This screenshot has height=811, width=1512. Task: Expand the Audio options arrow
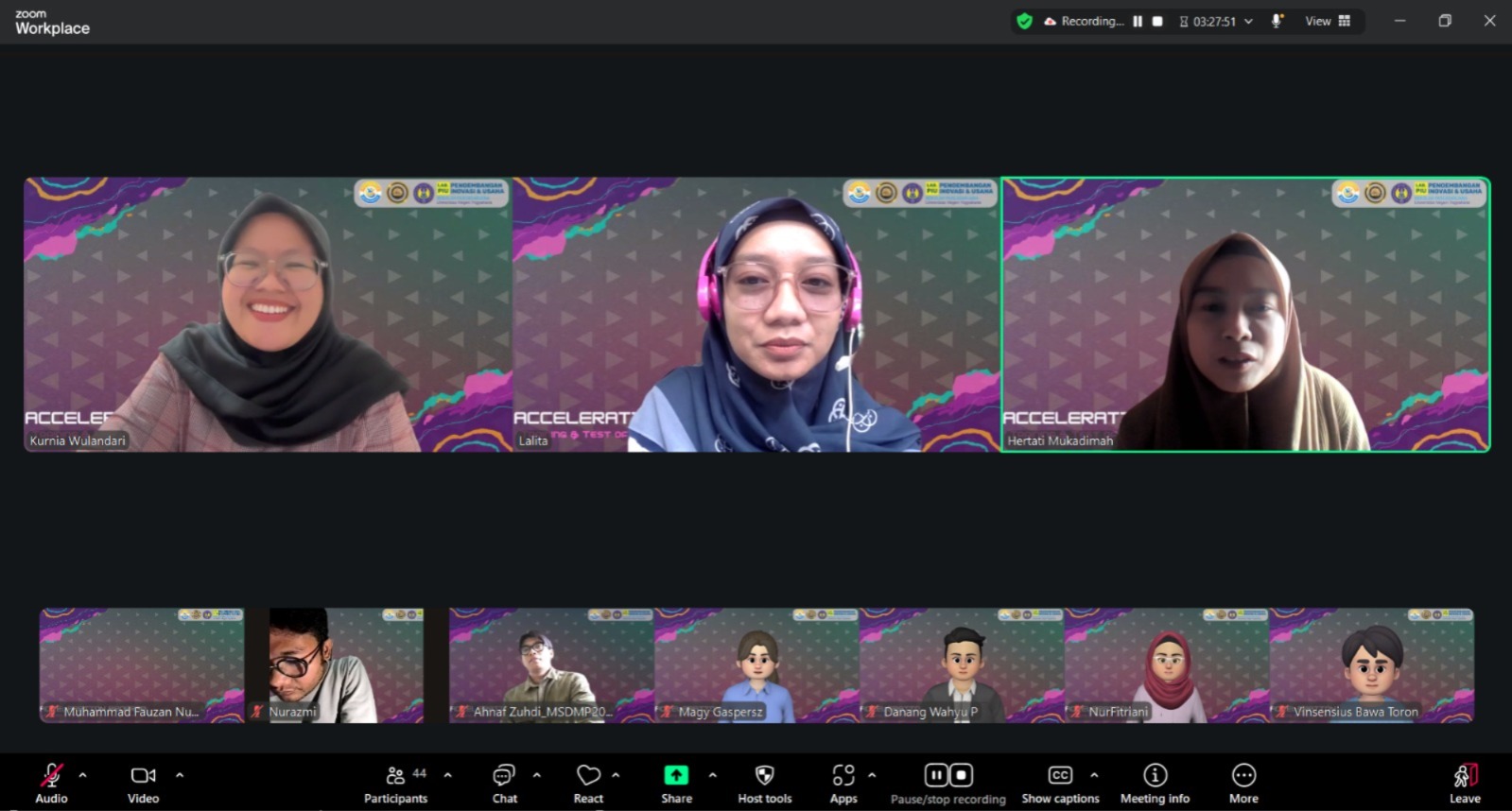(x=83, y=775)
